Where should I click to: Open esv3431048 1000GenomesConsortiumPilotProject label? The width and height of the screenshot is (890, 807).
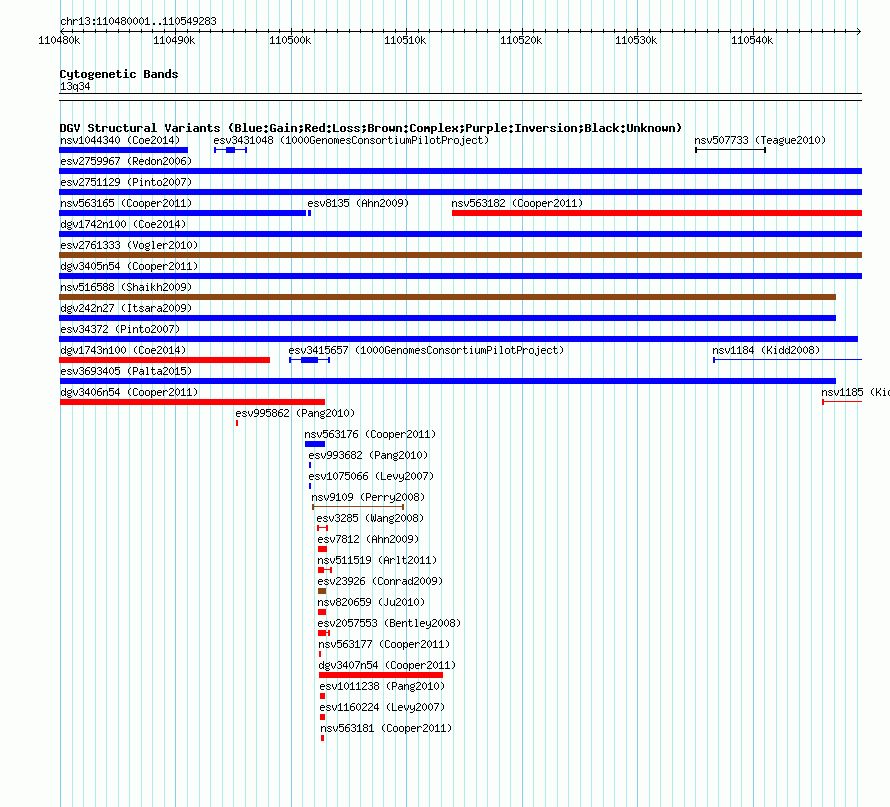[351, 140]
